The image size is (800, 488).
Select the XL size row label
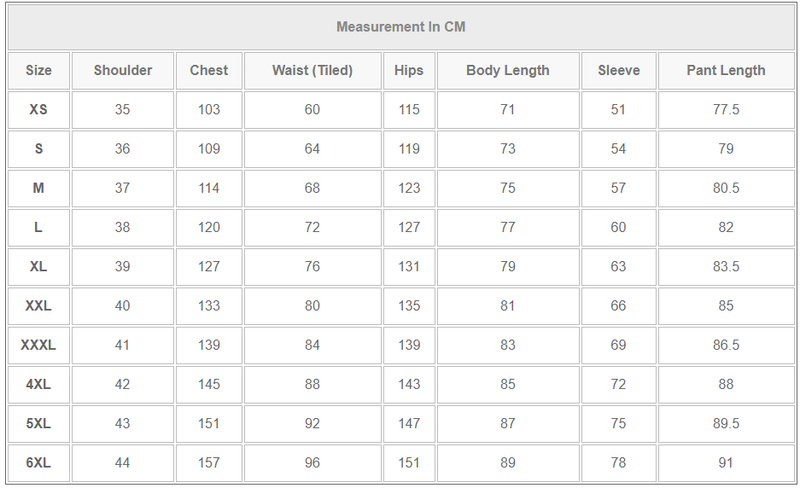pyautogui.click(x=38, y=267)
